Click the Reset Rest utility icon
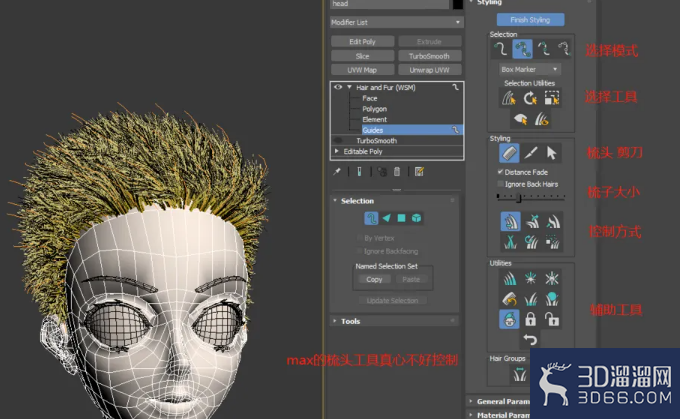680x419 pixels. click(530, 299)
